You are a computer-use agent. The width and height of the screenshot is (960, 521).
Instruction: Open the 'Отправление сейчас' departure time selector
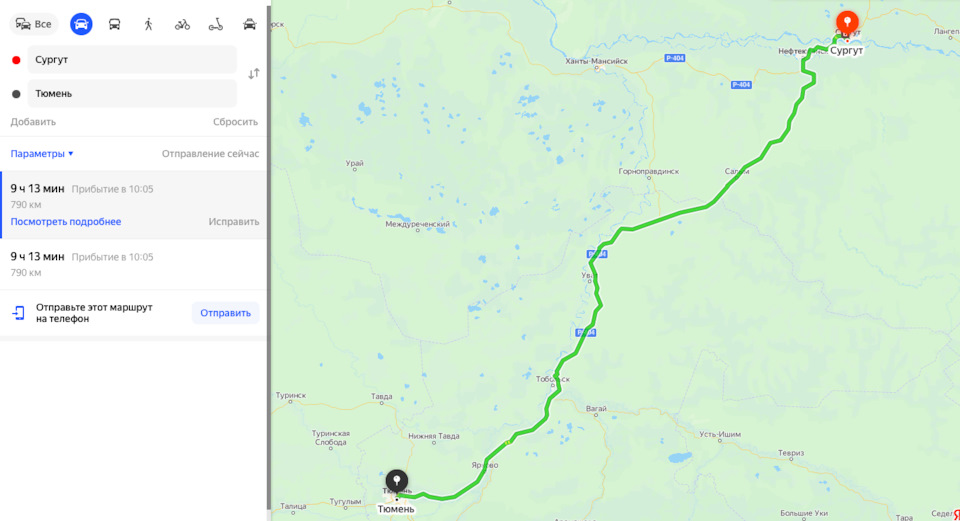click(210, 154)
